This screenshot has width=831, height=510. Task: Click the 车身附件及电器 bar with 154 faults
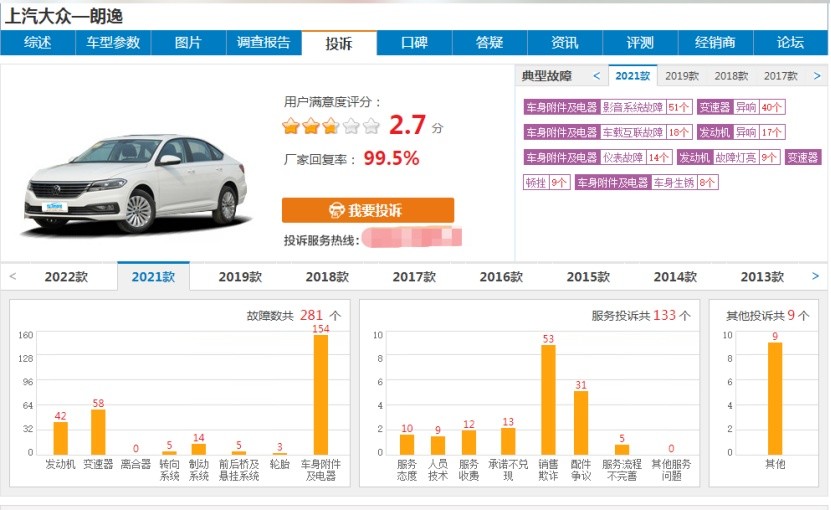coord(321,394)
